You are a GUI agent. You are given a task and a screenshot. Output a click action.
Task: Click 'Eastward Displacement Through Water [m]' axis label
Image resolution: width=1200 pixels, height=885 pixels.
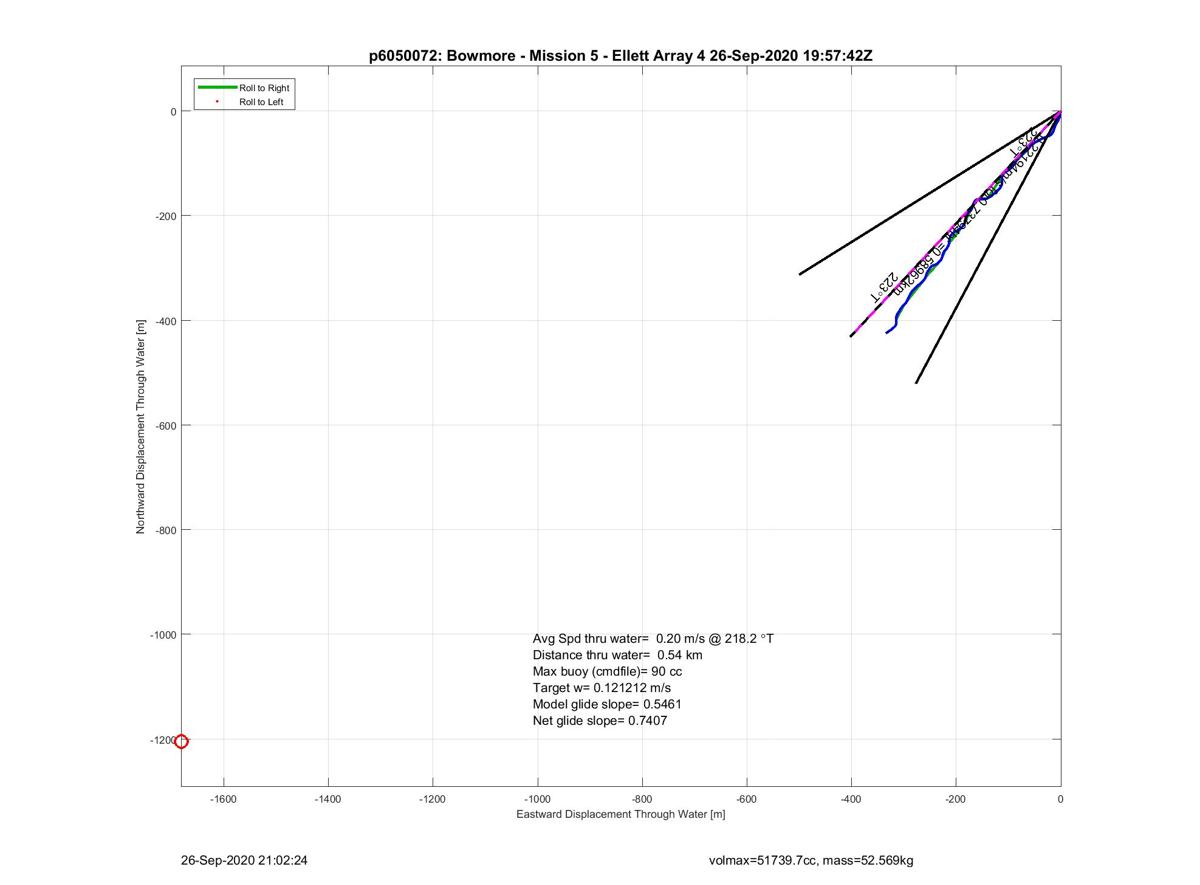point(620,814)
